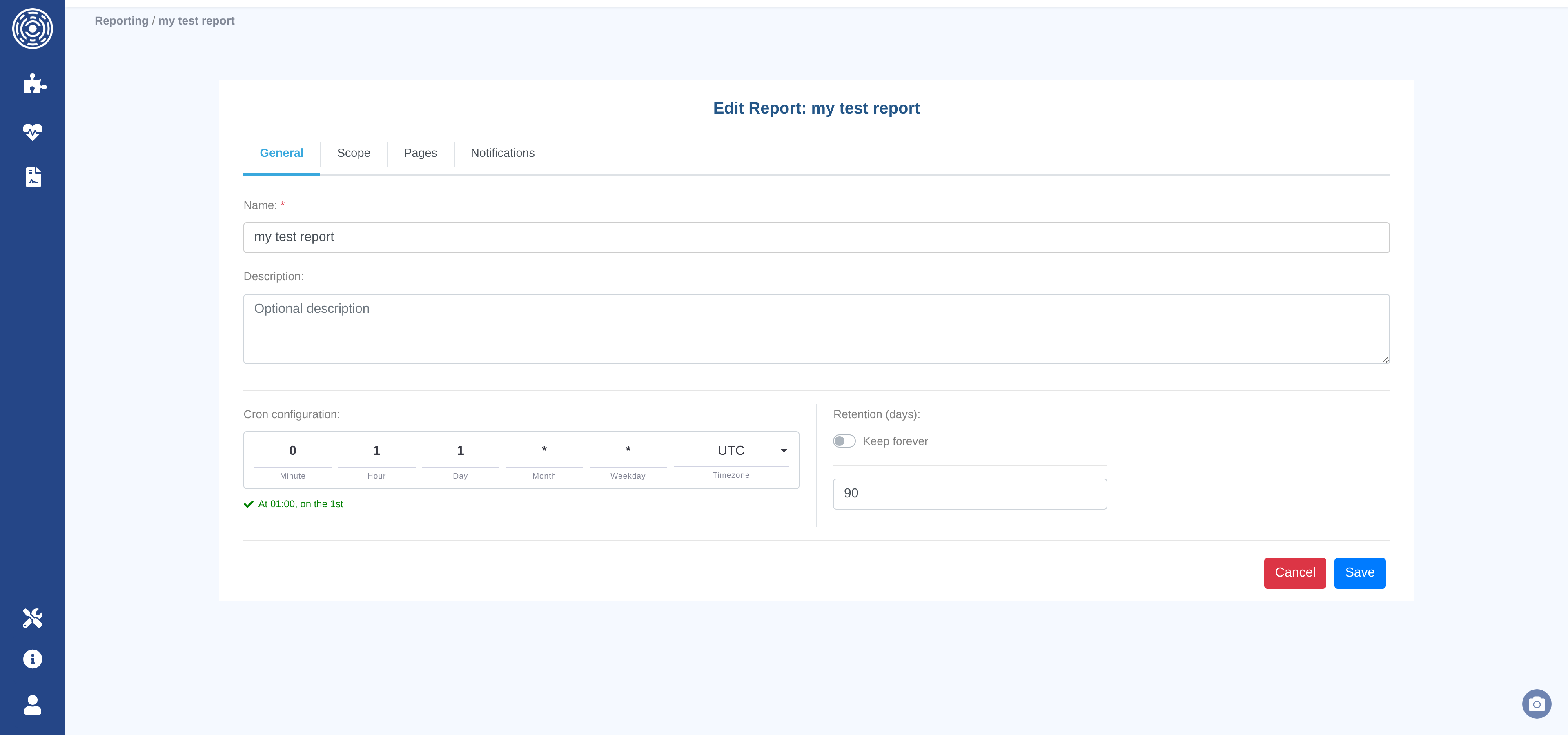Click the camera screenshot button
This screenshot has height=735, width=1568.
(1536, 704)
